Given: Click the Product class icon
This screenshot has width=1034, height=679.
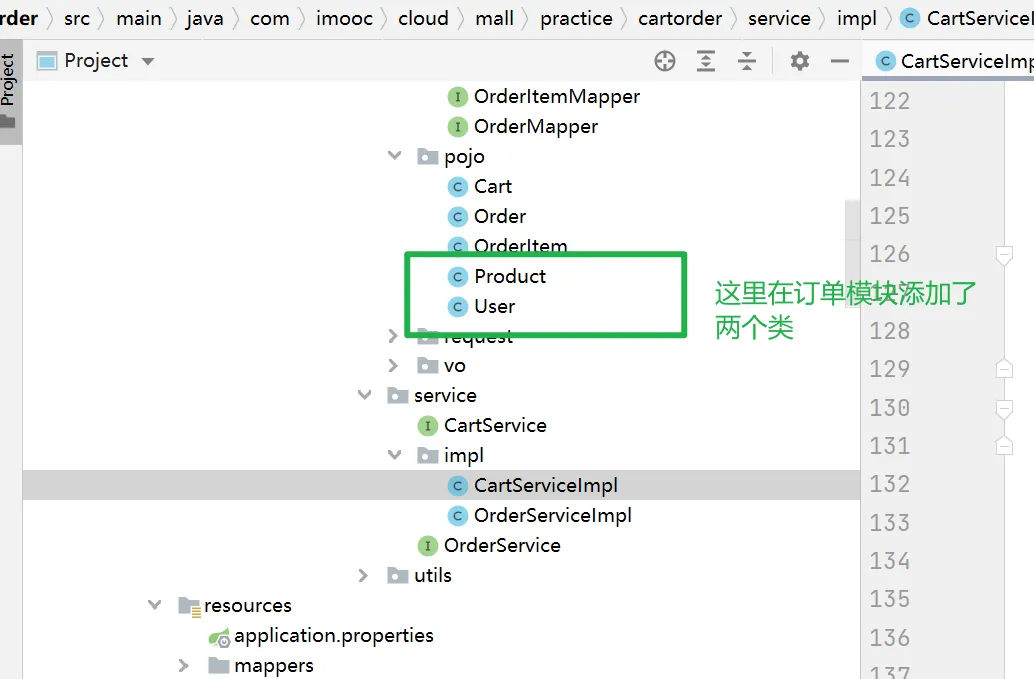Looking at the screenshot, I should point(457,277).
